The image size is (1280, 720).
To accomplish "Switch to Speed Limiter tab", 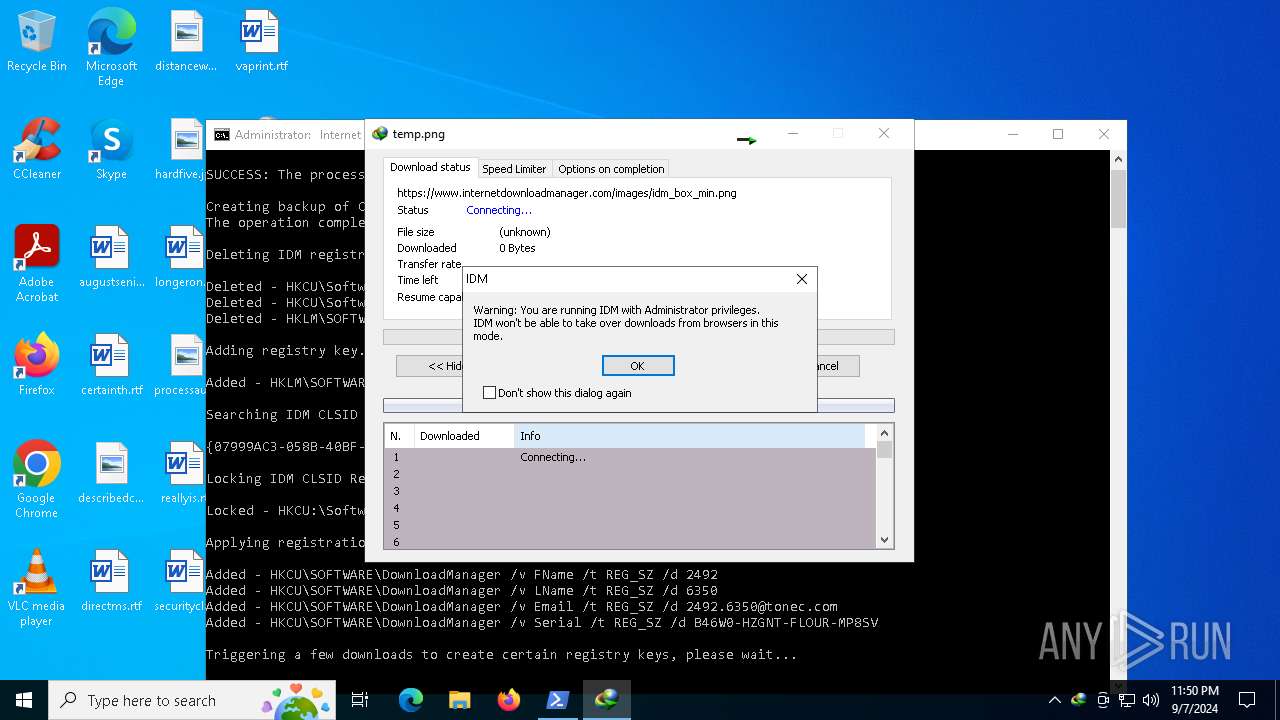I will pos(514,169).
